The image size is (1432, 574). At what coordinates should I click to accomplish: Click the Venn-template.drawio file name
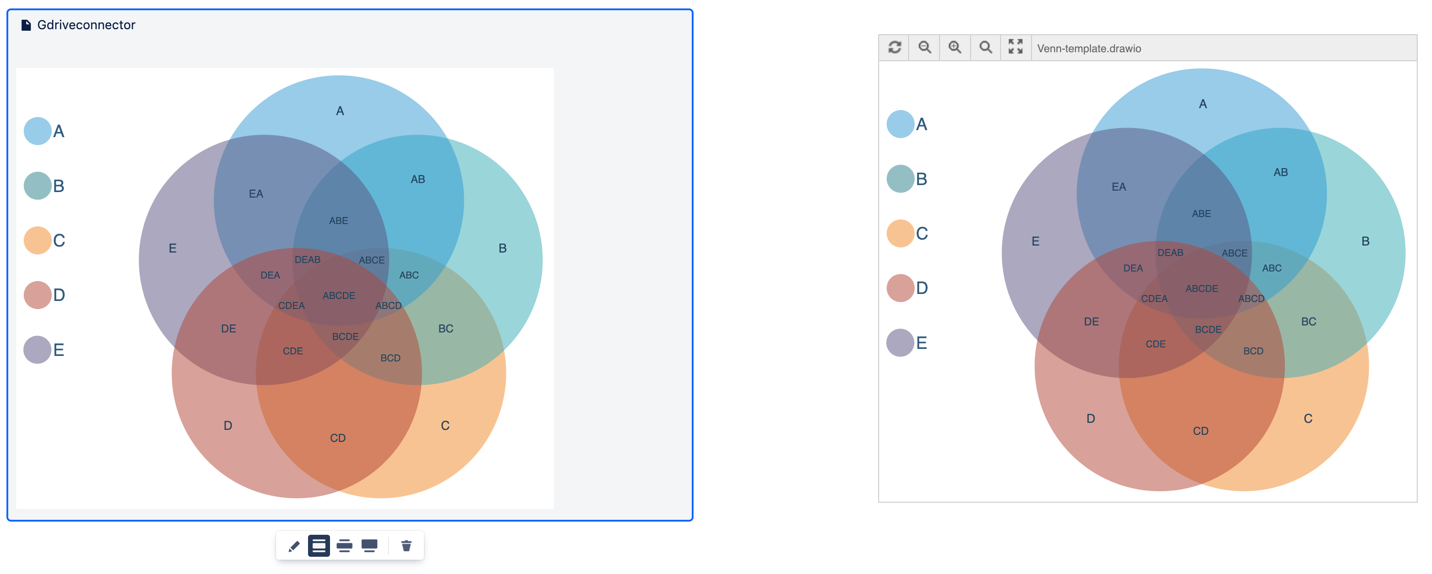1089,48
